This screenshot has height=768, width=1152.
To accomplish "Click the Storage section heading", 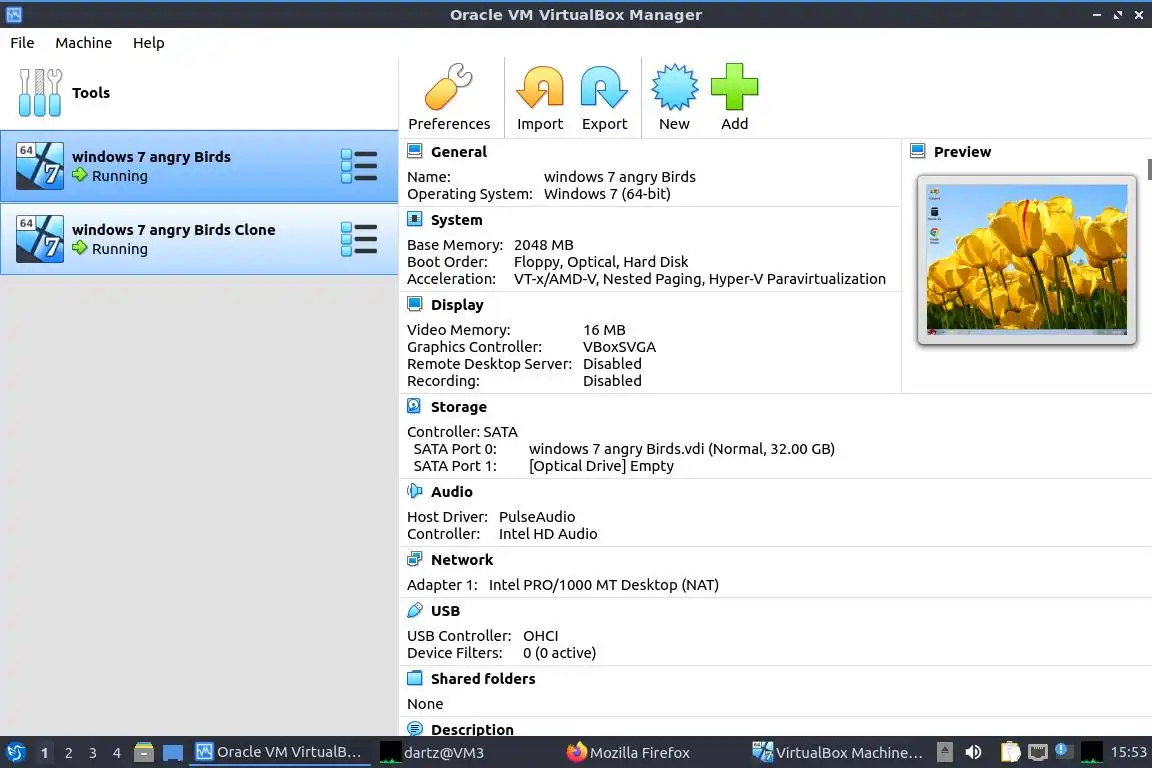I will point(458,406).
